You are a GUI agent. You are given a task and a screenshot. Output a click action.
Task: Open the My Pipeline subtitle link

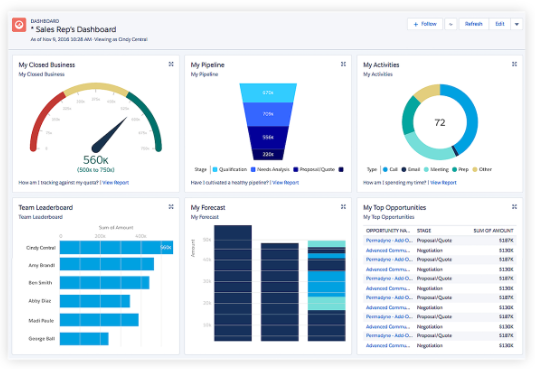point(204,74)
